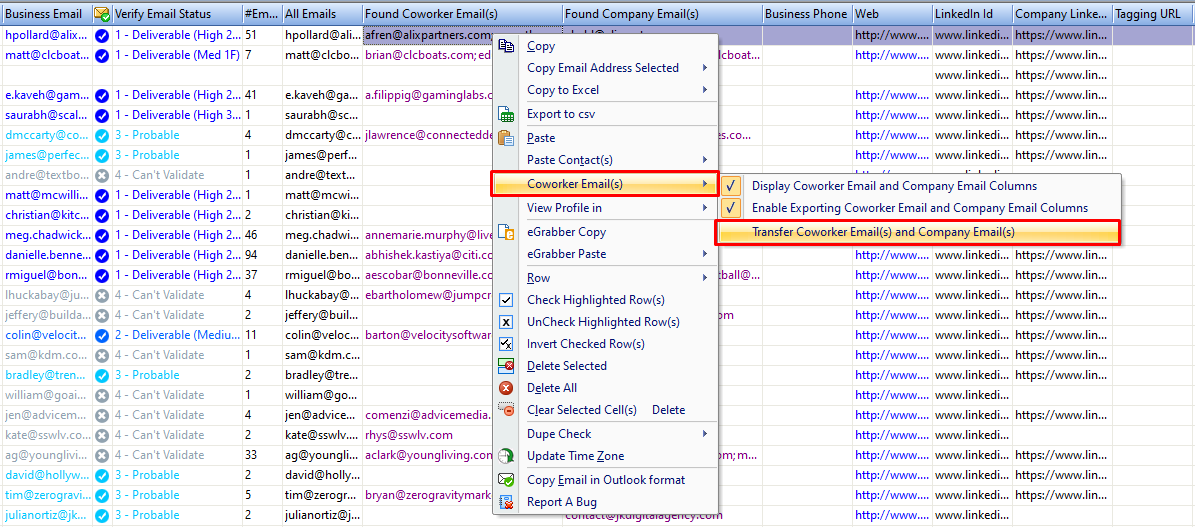Click the LinkedIn Id column header
The image size is (1195, 527).
click(x=972, y=14)
